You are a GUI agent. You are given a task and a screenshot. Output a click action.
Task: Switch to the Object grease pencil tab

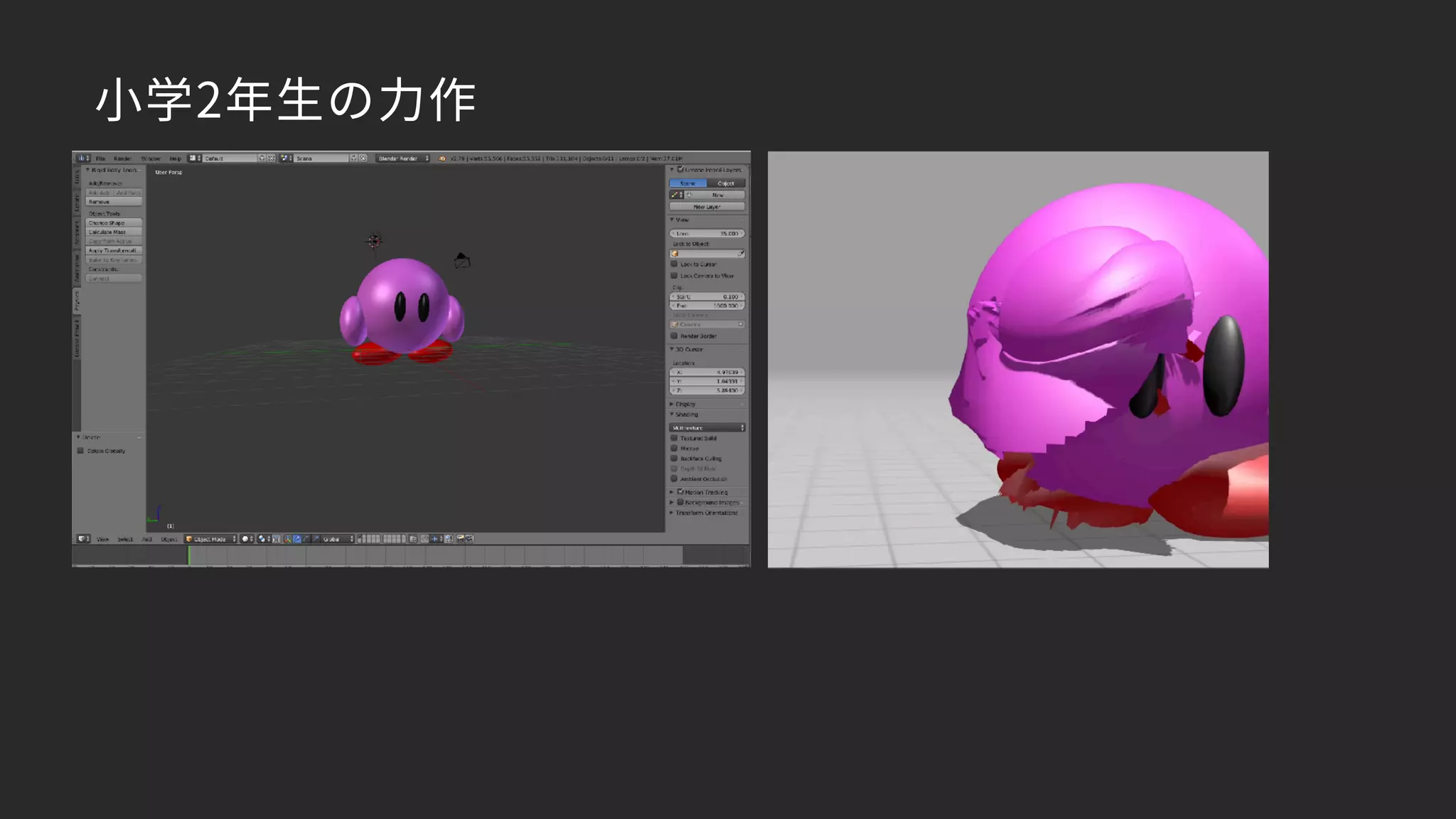click(726, 183)
